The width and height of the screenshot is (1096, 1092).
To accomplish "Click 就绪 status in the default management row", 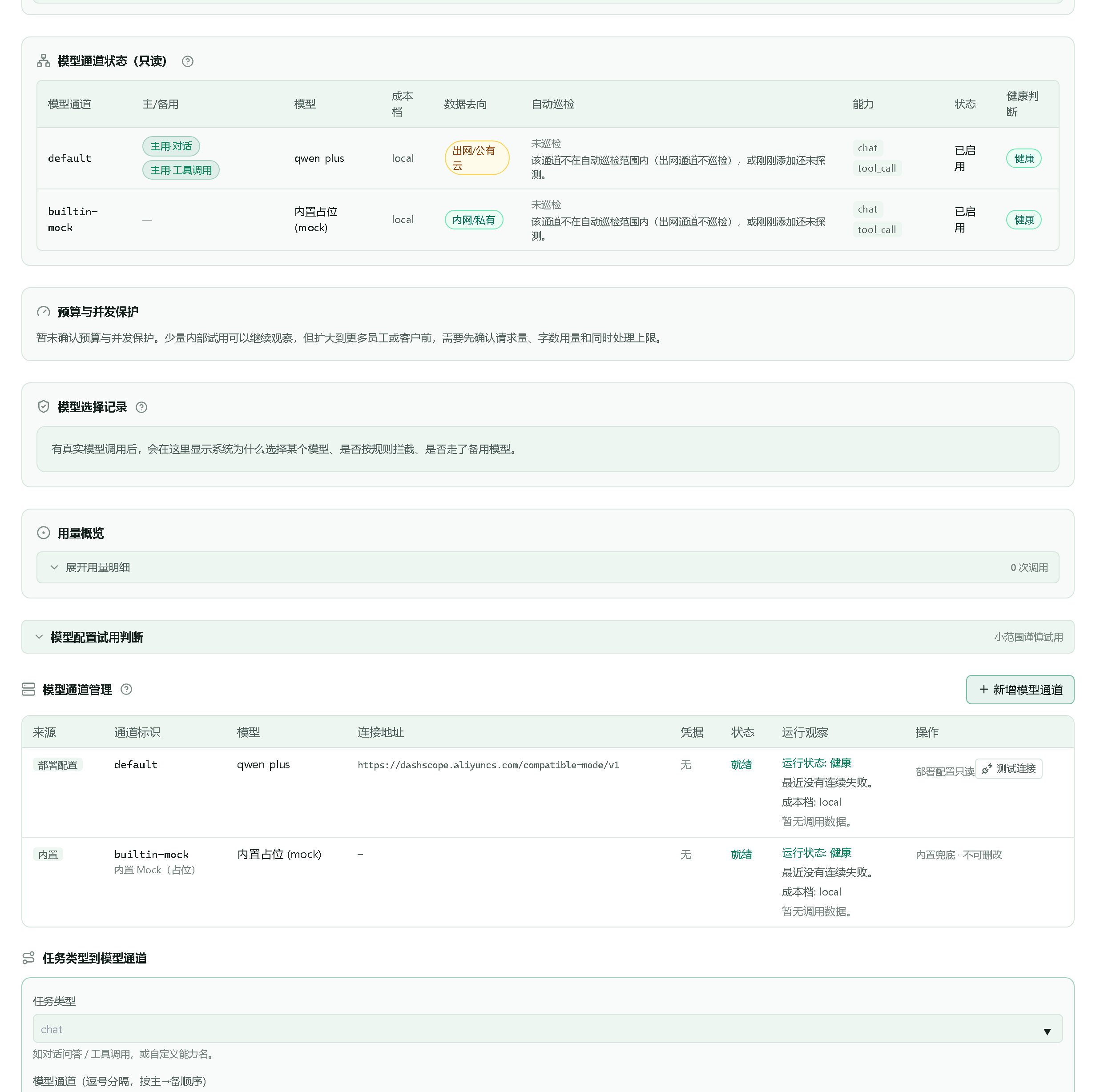I will click(x=741, y=765).
